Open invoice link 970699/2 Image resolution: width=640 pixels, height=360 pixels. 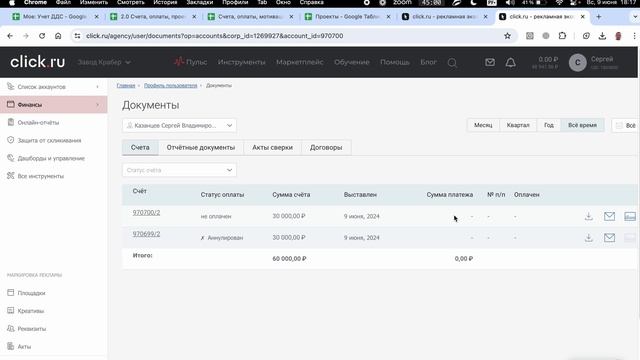[146, 234]
